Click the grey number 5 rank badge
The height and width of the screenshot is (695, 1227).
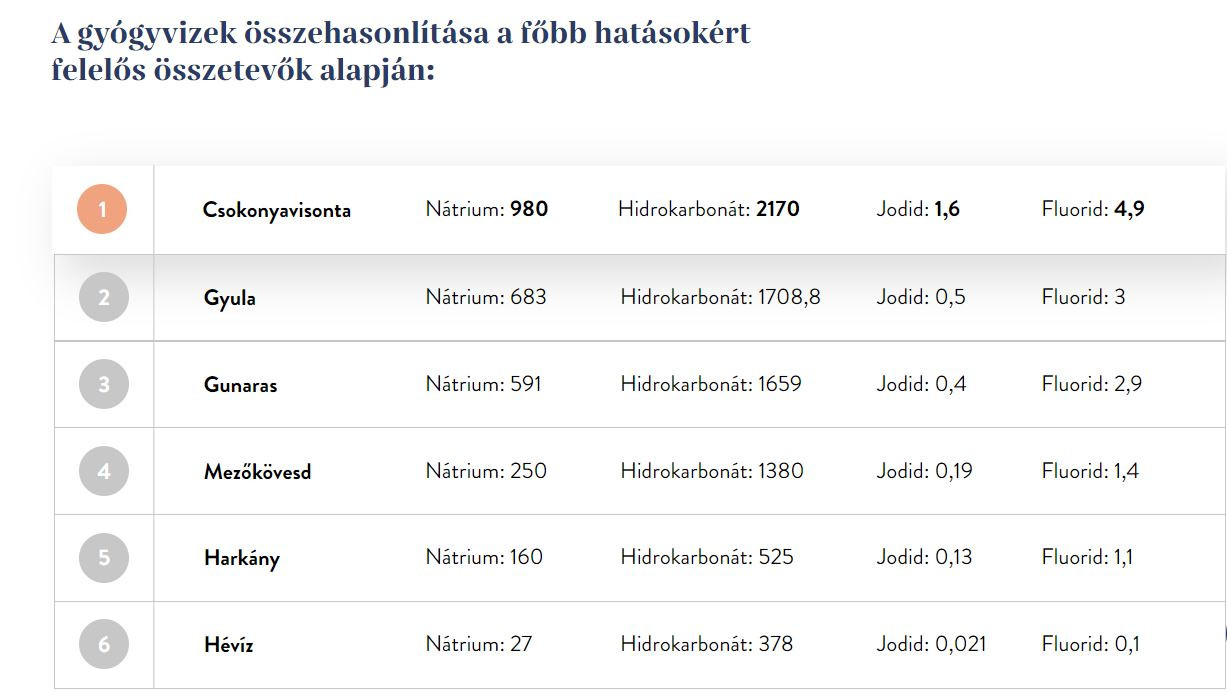point(104,557)
